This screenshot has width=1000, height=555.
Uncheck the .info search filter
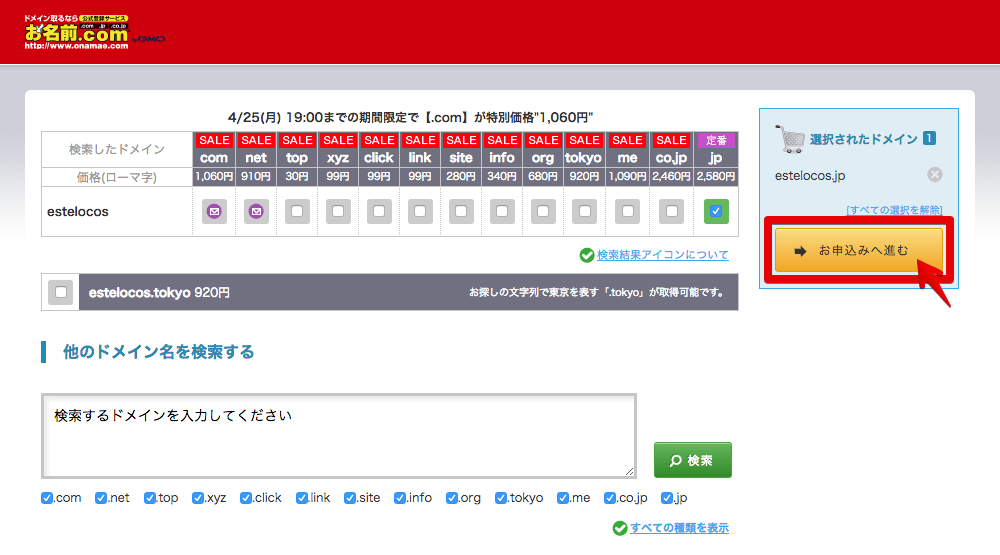(400, 498)
